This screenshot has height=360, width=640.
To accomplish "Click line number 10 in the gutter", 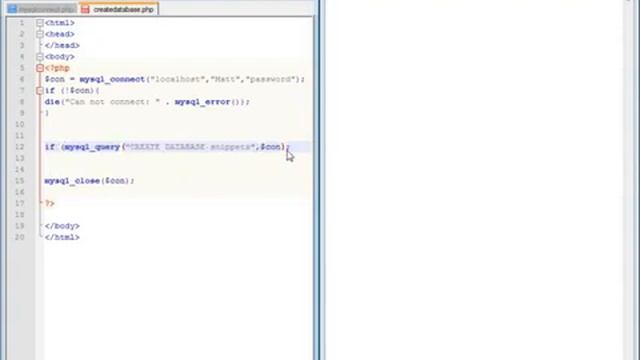I will tap(20, 124).
